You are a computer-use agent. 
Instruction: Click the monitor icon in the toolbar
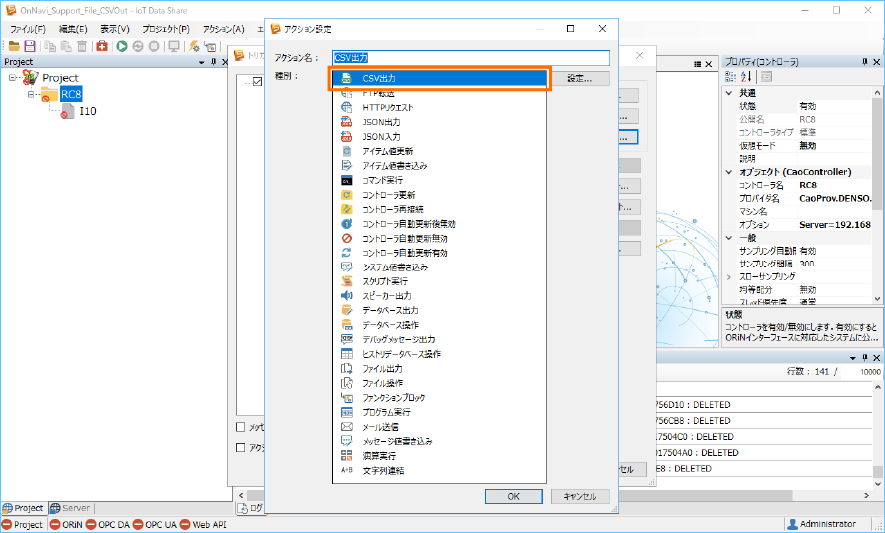pos(174,46)
